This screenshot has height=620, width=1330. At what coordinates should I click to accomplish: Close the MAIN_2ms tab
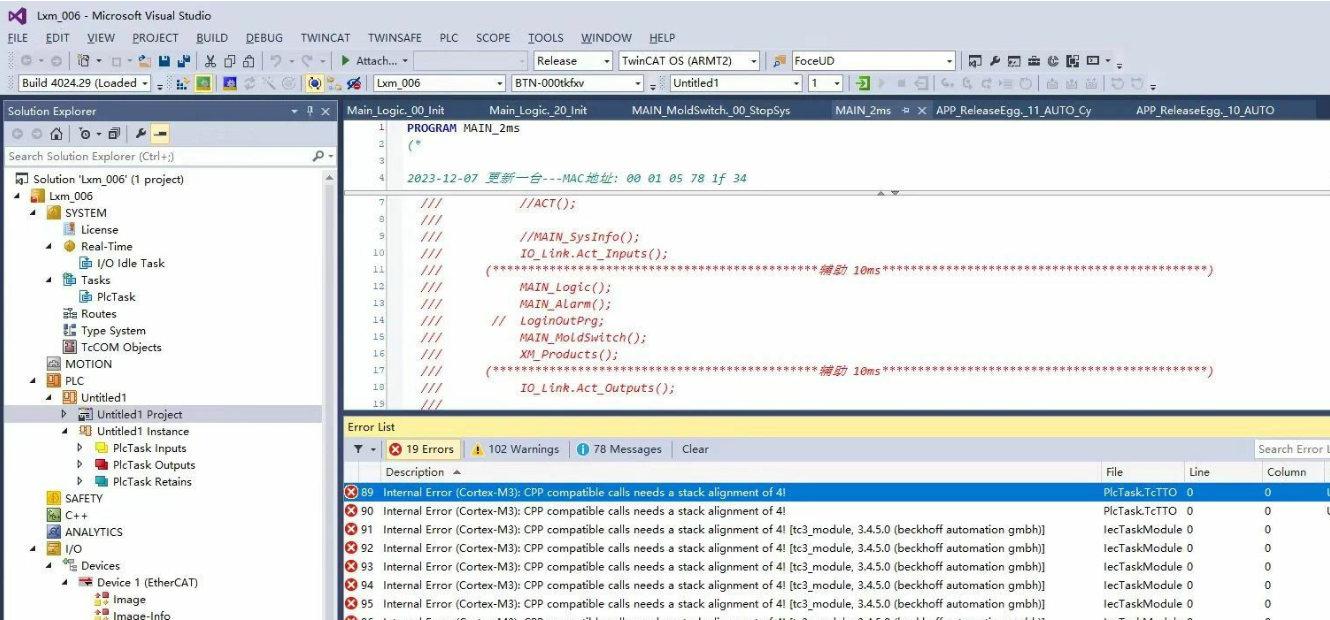(x=922, y=110)
